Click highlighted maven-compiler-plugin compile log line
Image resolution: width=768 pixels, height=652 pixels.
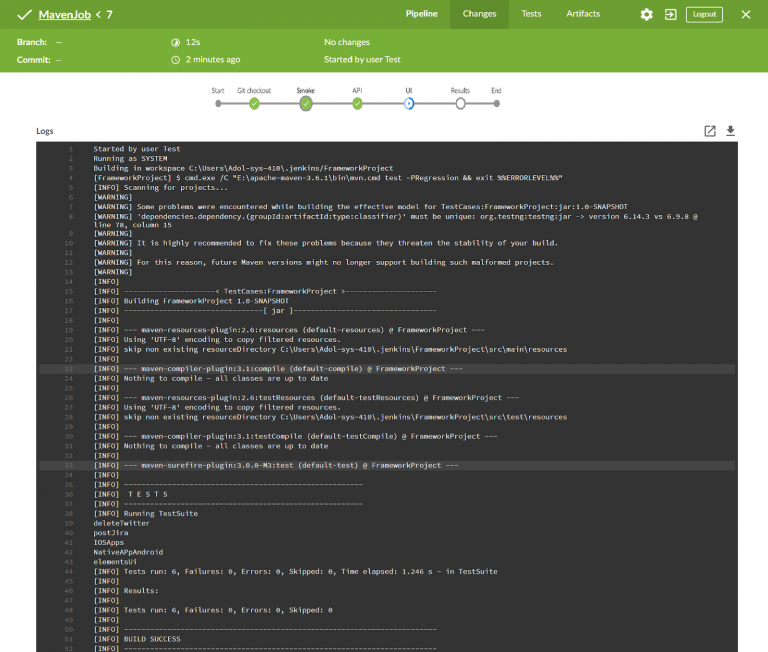[387, 368]
